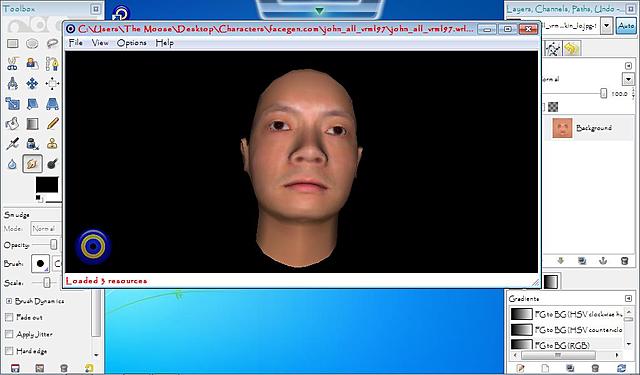The height and width of the screenshot is (375, 640).
Task: Switch to the Undo History tab
Action: 571,49
